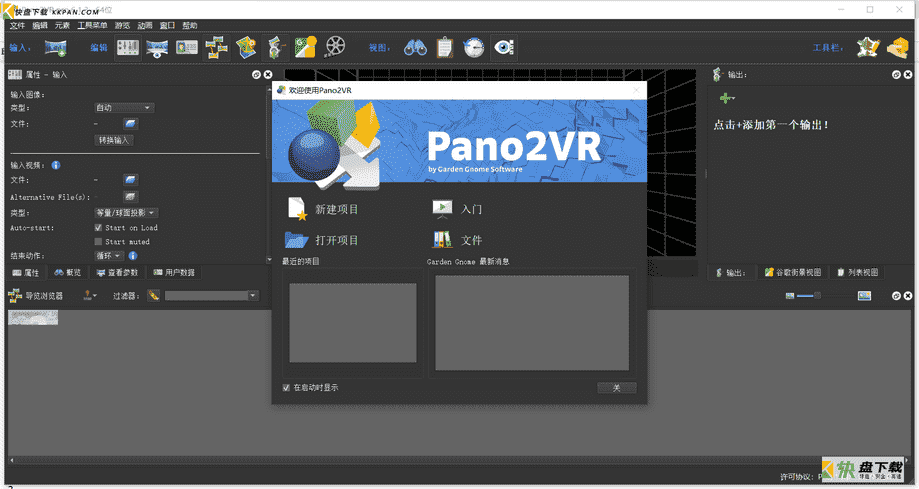The image size is (919, 489).
Task: Select the panorama thumbnail in tour browser
Action: (33, 317)
